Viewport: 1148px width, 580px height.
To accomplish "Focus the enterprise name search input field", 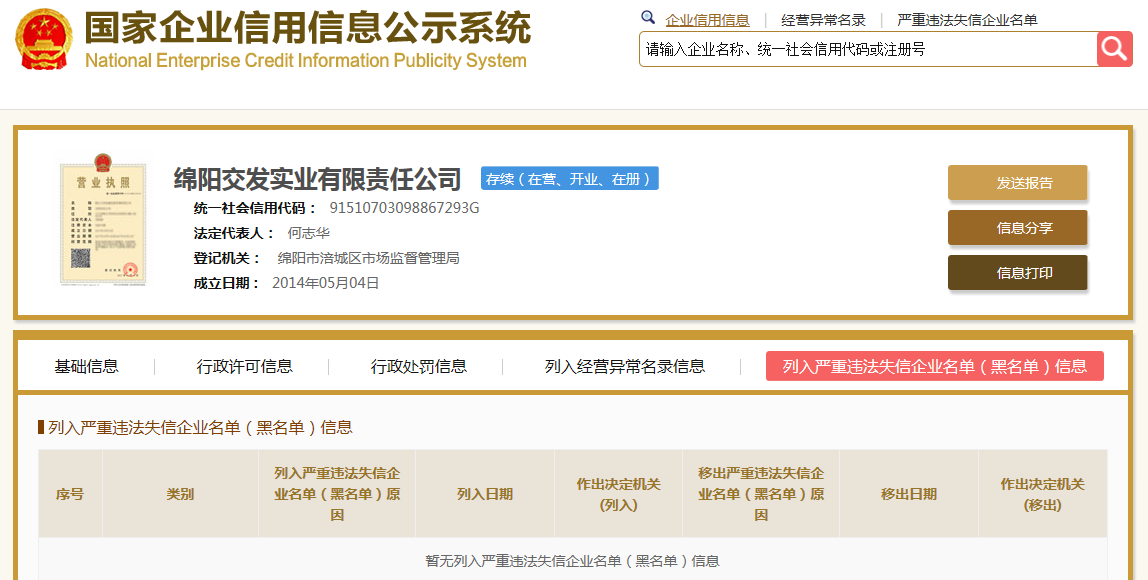I will coord(868,49).
